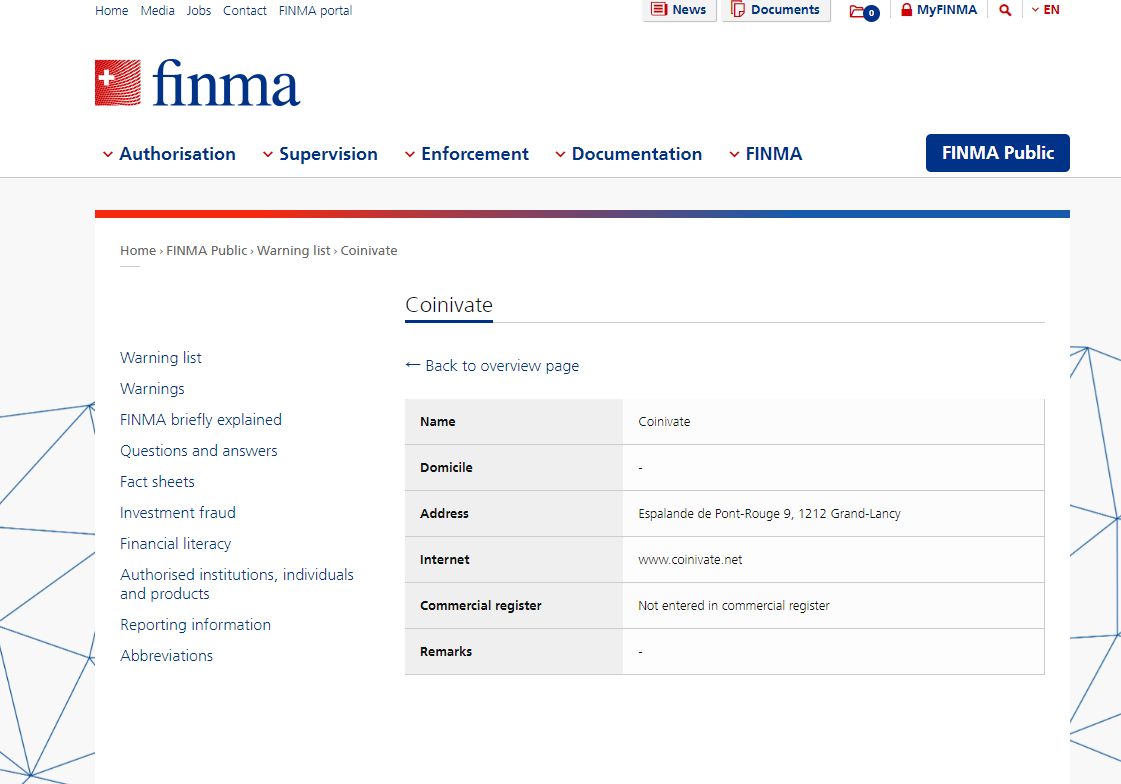Open MyFINMA login
1121x784 pixels.
pos(939,10)
